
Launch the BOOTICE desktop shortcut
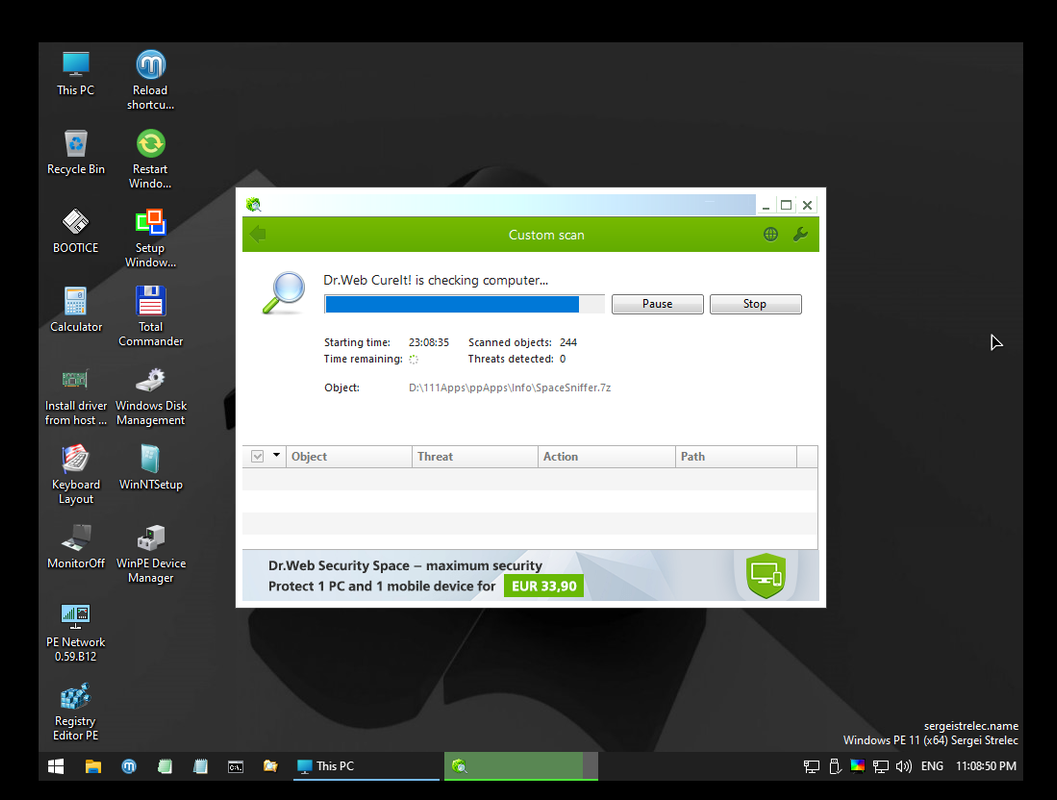[x=76, y=231]
